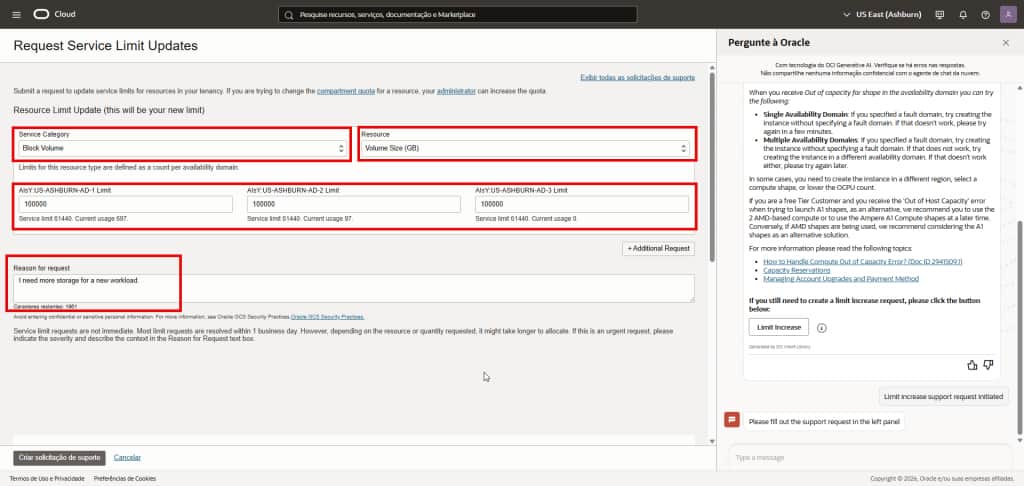1024x486 pixels.
Task: Open Exibir todas as solicitações de suporte
Action: click(x=637, y=78)
